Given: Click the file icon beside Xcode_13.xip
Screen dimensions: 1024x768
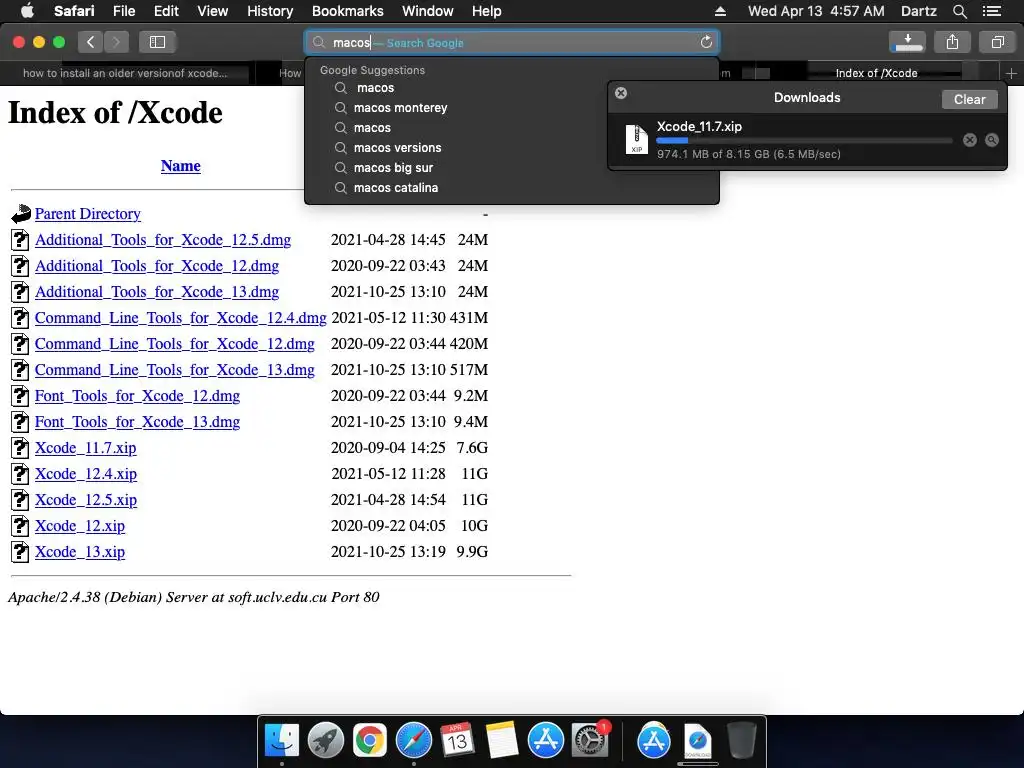Looking at the screenshot, I should pos(20,552).
